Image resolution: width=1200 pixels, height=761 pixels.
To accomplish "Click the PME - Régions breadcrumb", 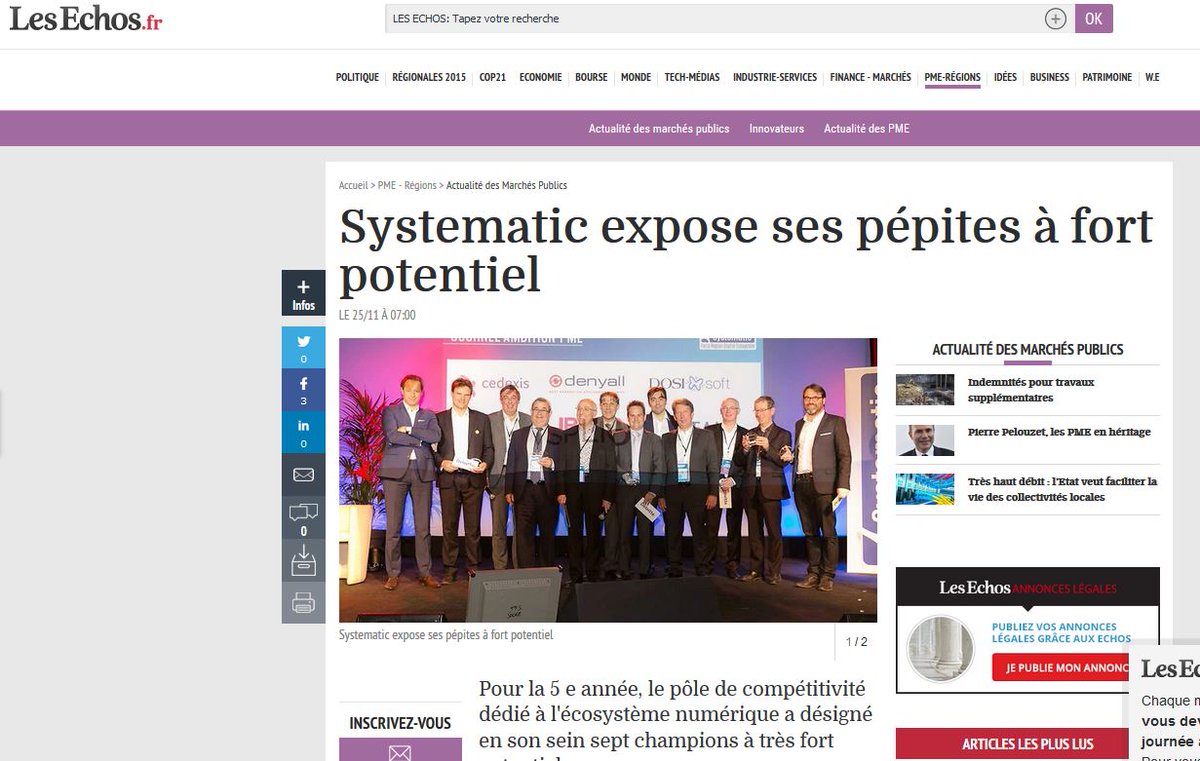I will (407, 185).
